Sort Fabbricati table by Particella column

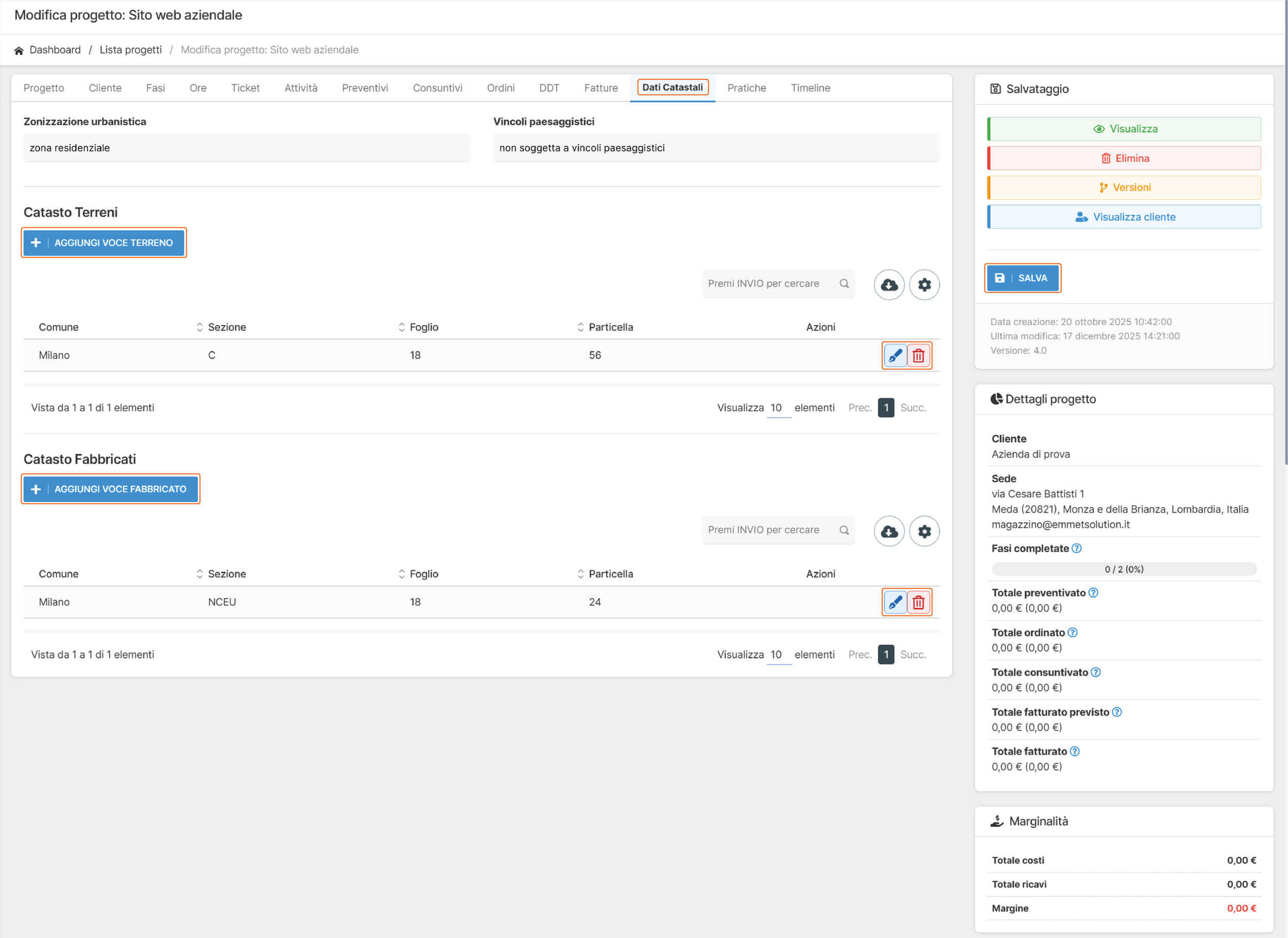[x=611, y=573]
